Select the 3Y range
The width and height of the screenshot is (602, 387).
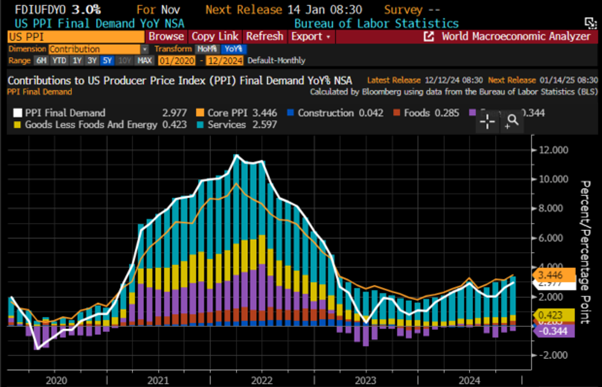pos(92,61)
